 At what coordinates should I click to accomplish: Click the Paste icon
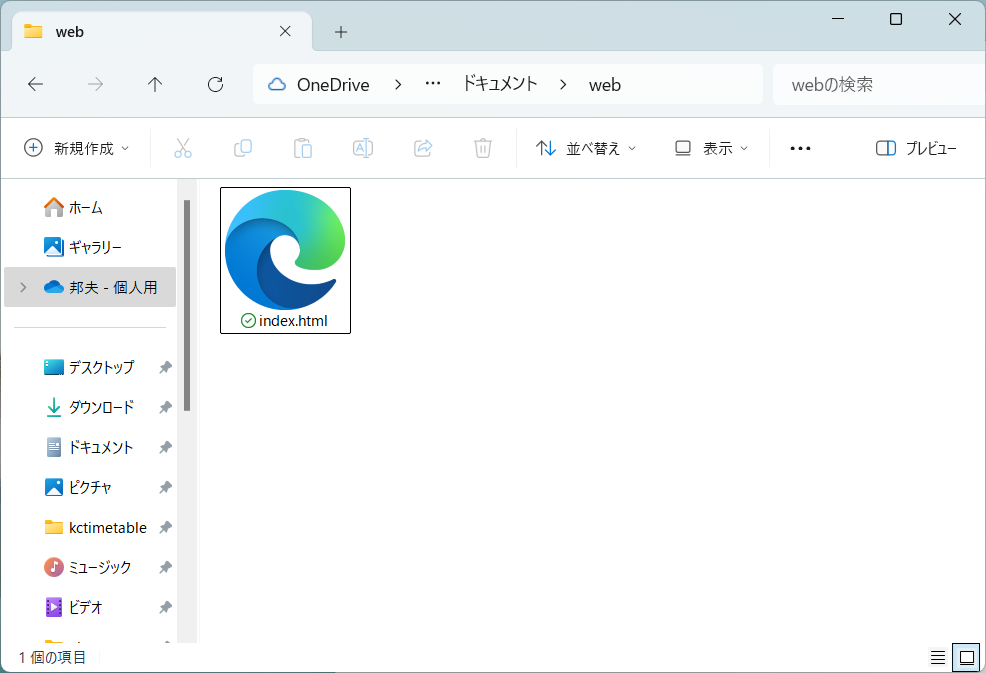303,147
